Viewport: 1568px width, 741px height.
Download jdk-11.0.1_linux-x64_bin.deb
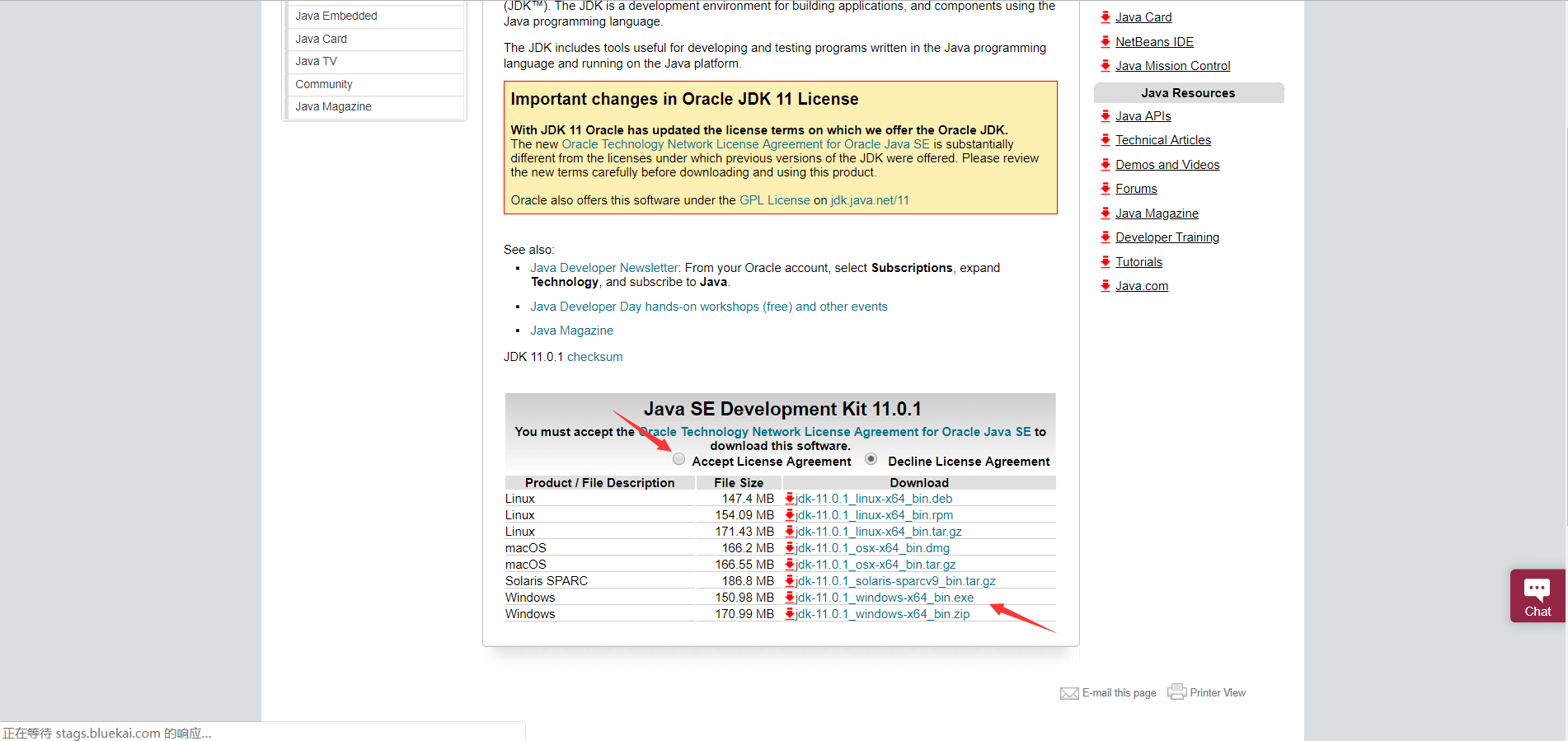[x=874, y=499]
